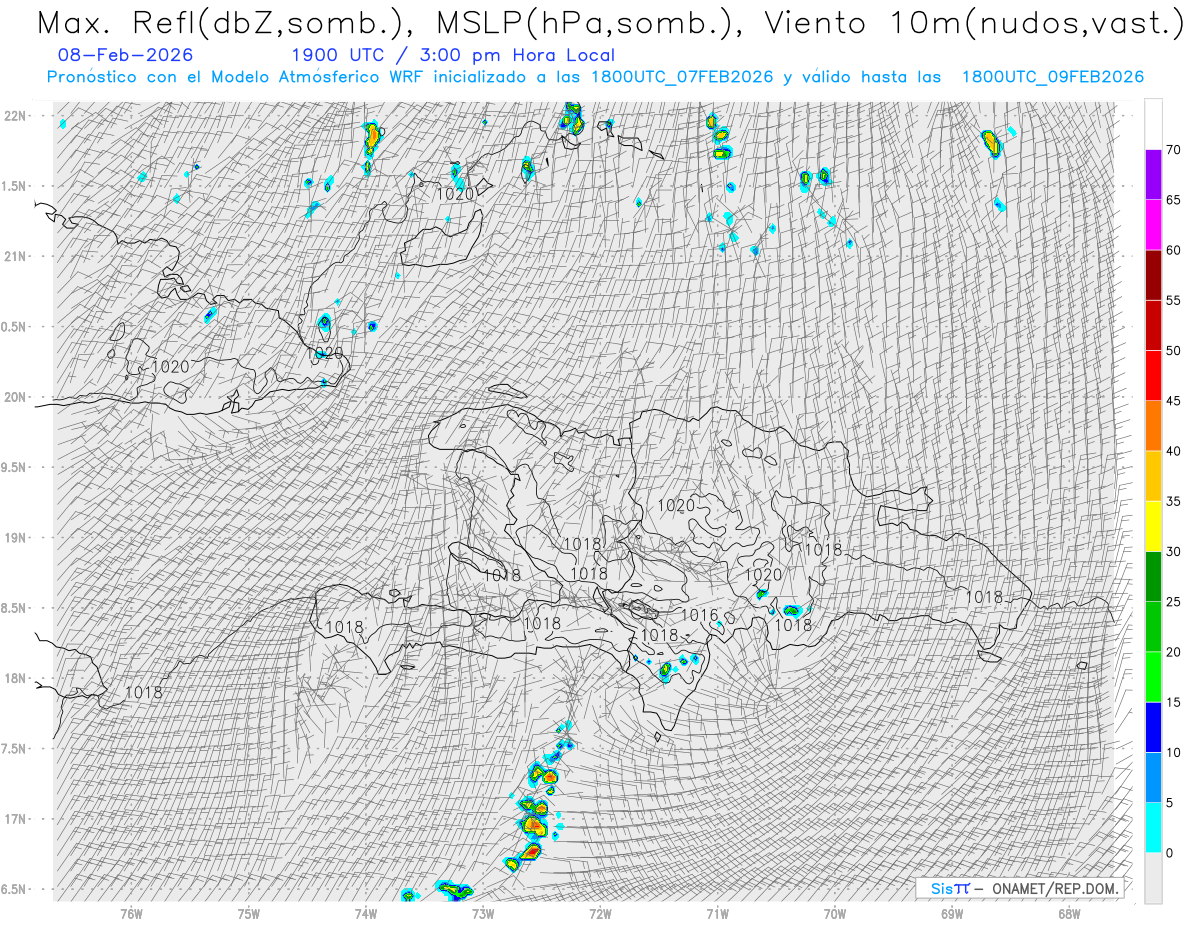Click the '75W' longitude axis label

coord(248,914)
